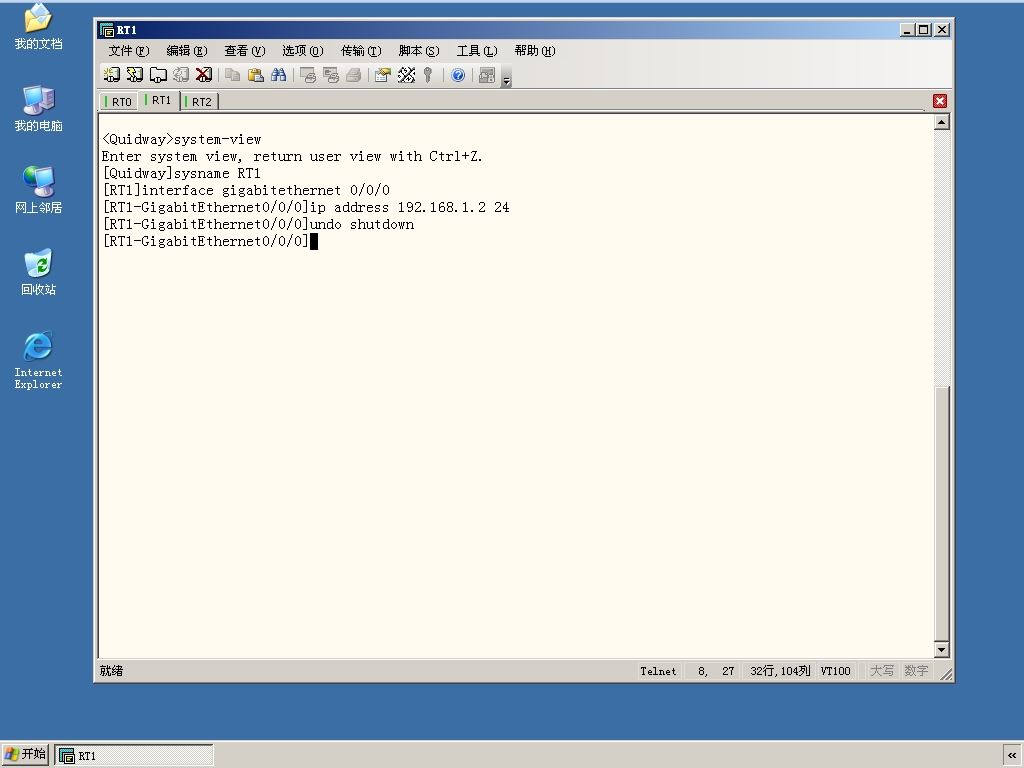This screenshot has width=1024, height=768.
Task: Expand the system tray chevron
Action: [x=1012, y=756]
